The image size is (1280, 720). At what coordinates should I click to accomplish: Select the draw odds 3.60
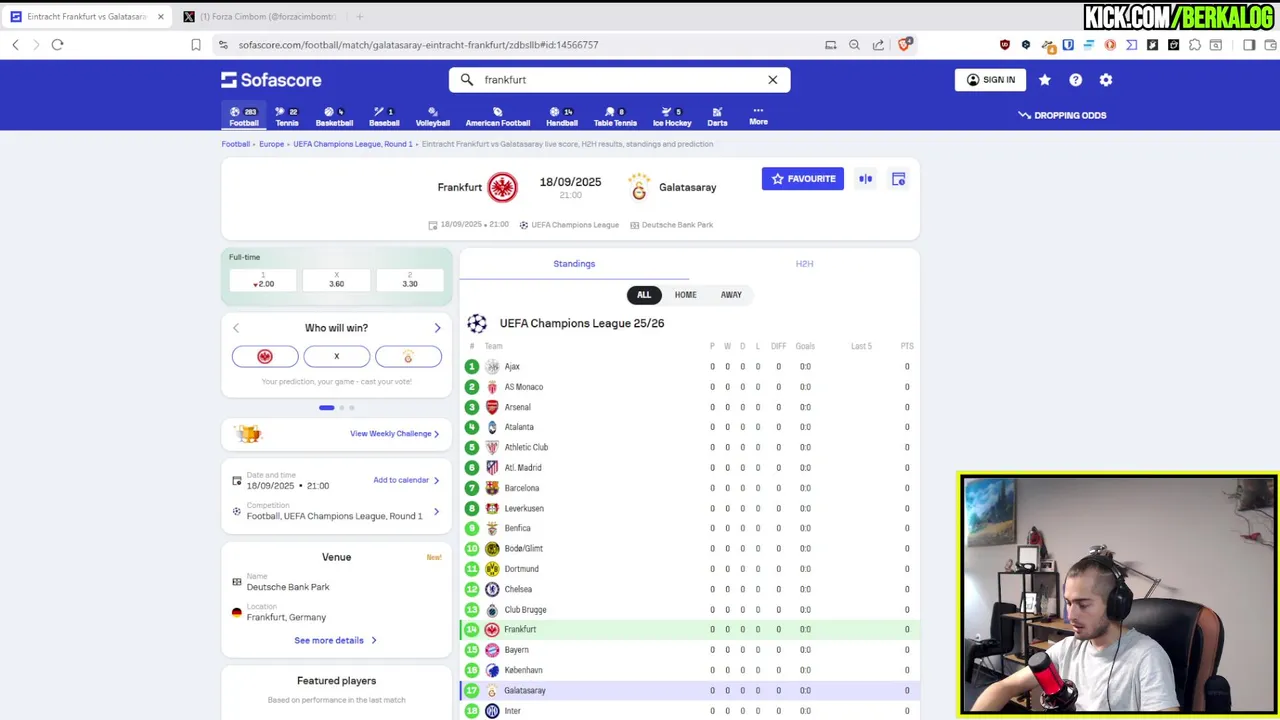[336, 280]
